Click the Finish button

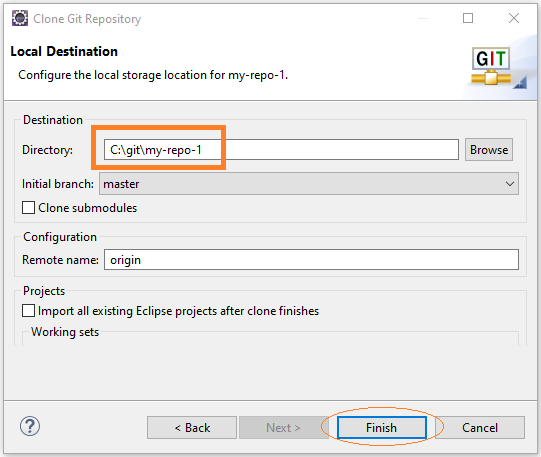(x=382, y=428)
